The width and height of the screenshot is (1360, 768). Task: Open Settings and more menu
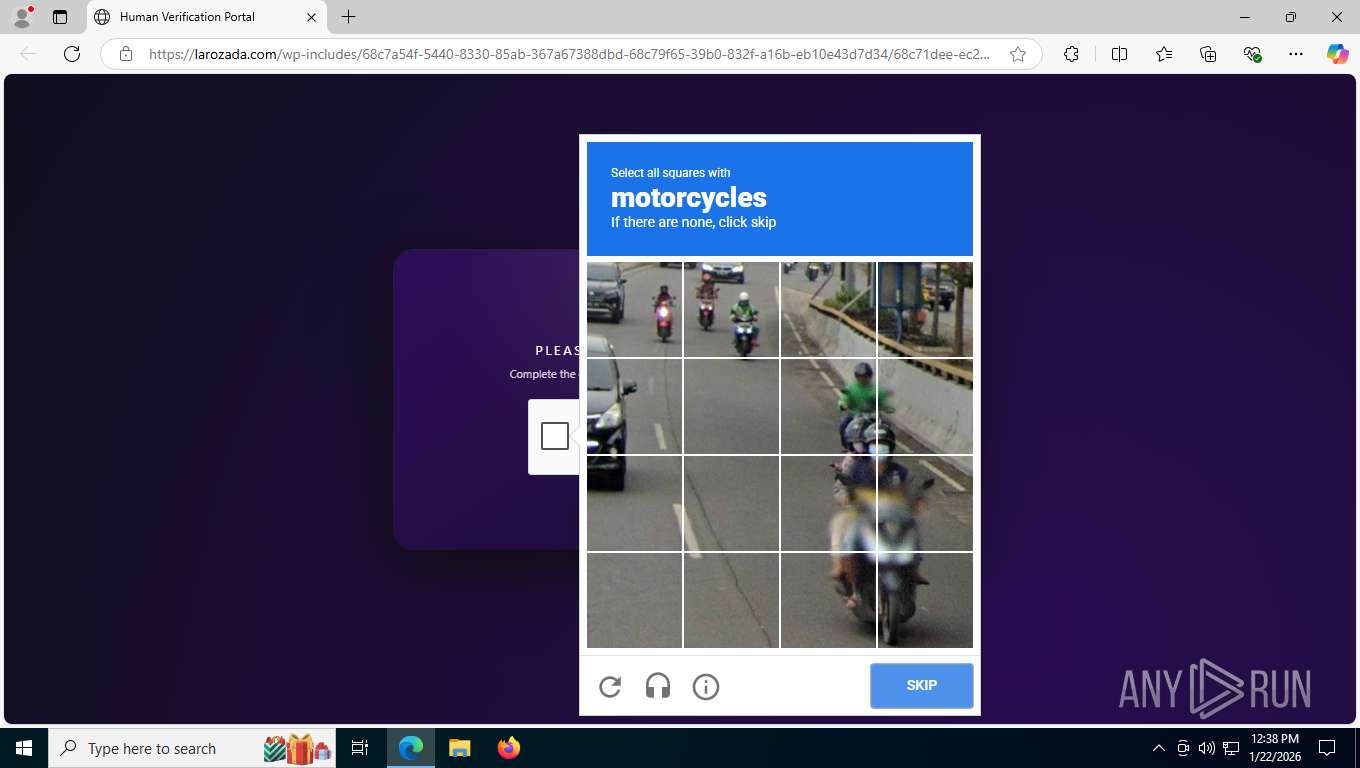tap(1296, 54)
